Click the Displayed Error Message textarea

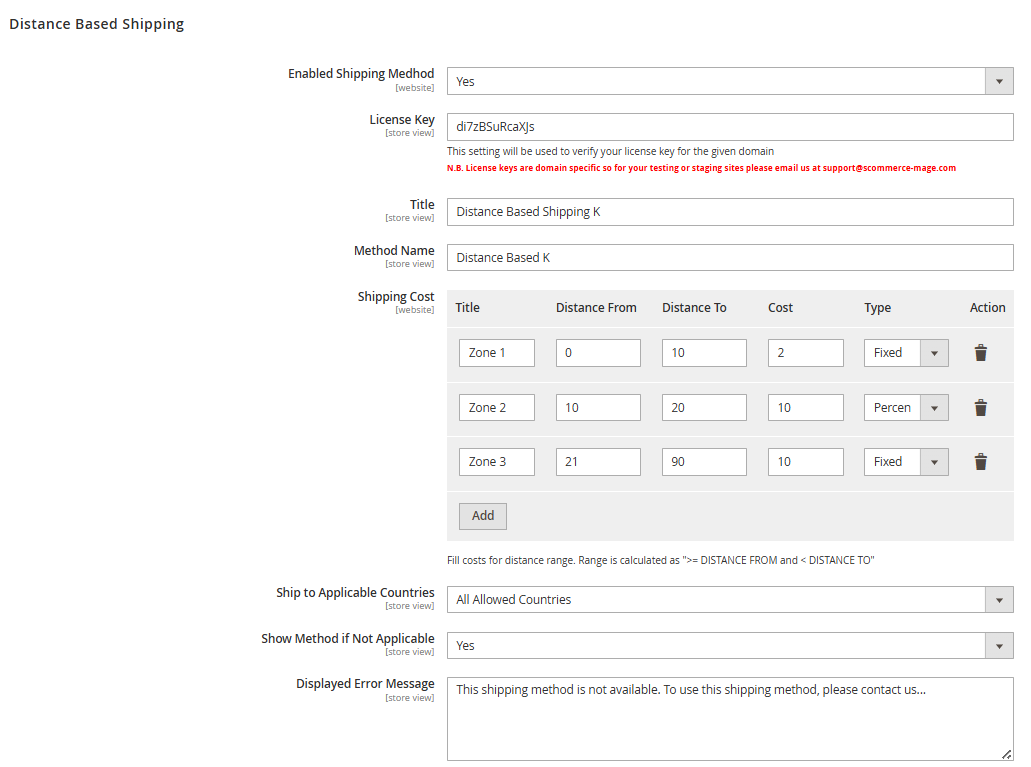coord(729,718)
